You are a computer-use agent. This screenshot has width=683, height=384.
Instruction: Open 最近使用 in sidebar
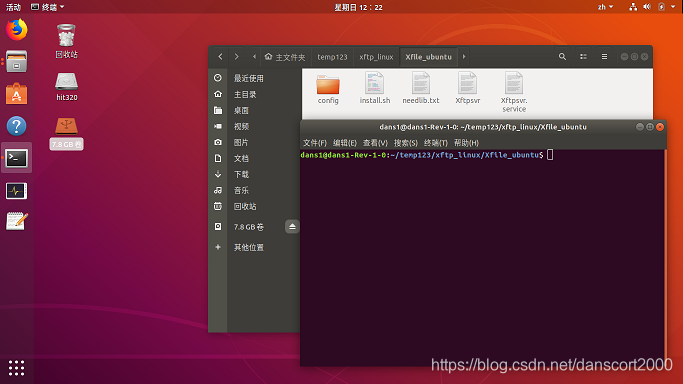[255, 78]
